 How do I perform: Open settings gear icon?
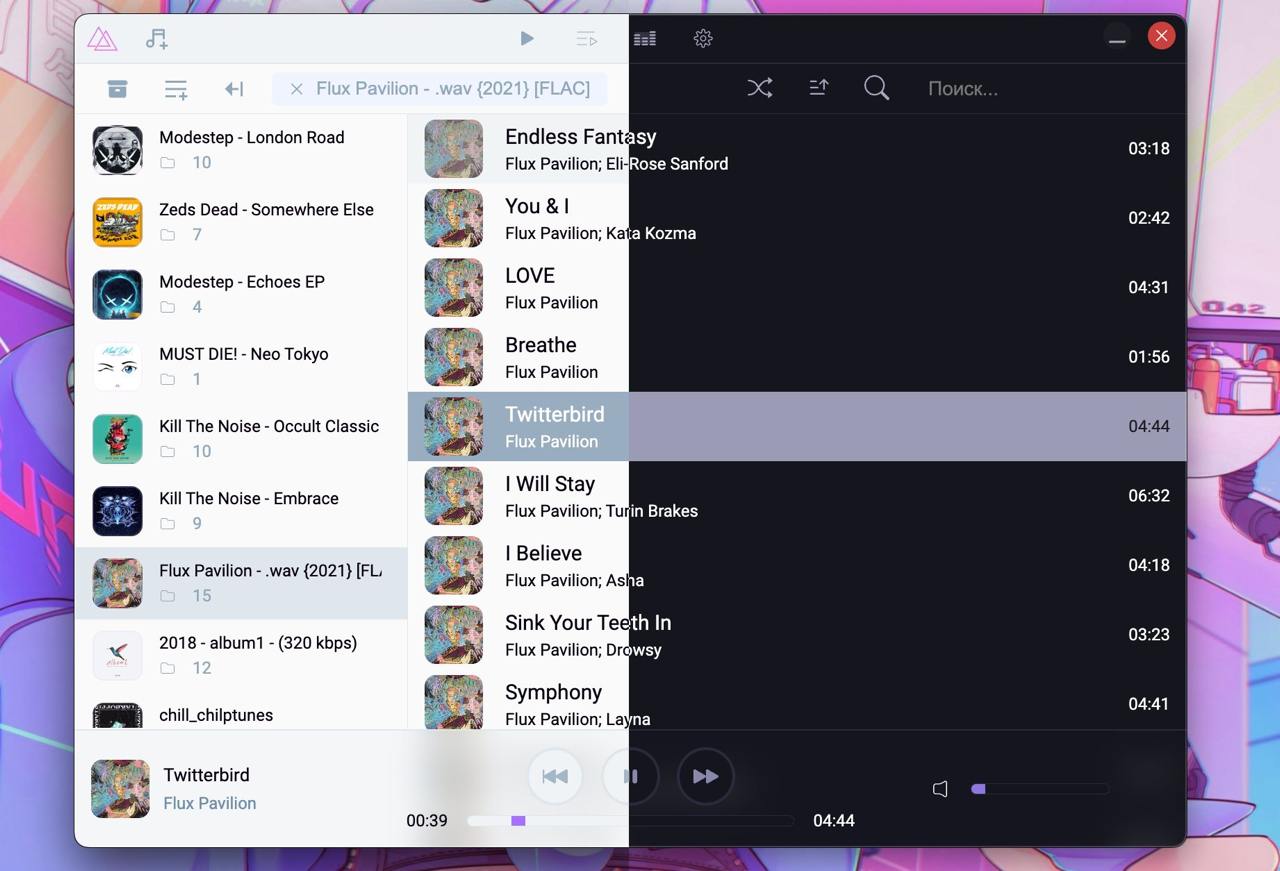click(x=703, y=39)
